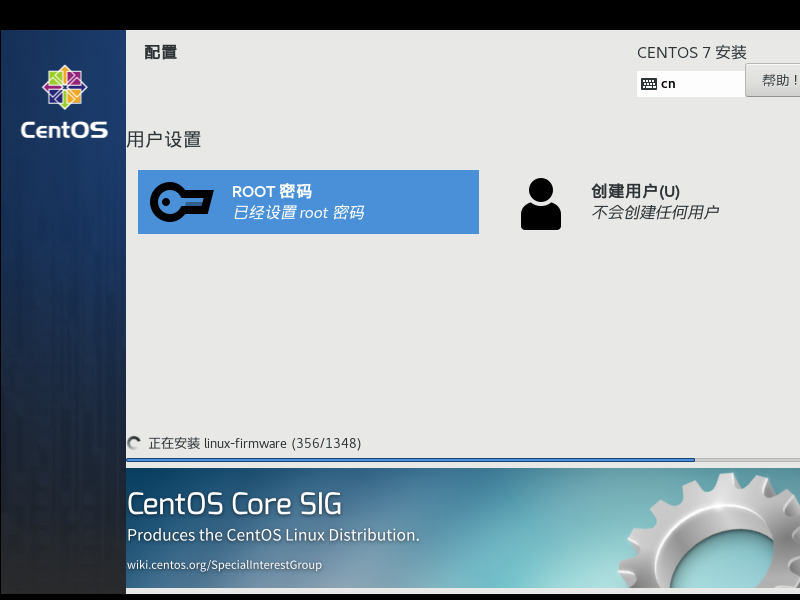The height and width of the screenshot is (600, 800).
Task: Click the create-user person icon
Action: coord(541,204)
